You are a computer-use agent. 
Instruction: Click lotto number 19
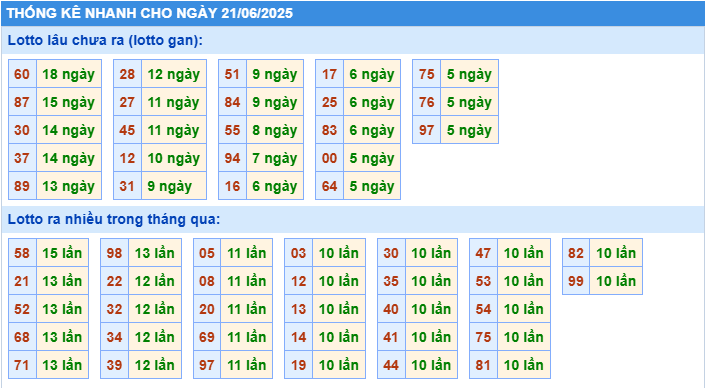coord(298,365)
